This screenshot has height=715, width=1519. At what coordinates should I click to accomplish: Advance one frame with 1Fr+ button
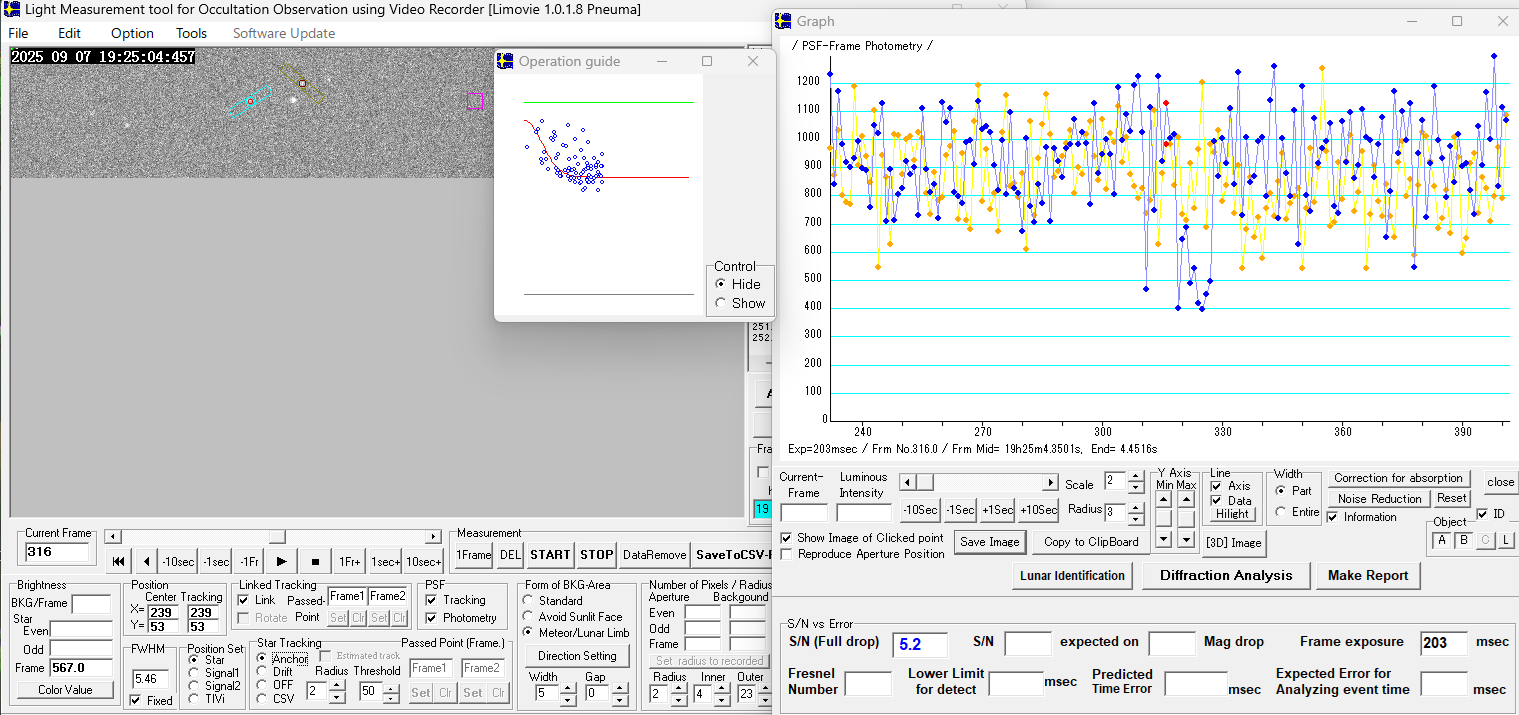tap(349, 561)
